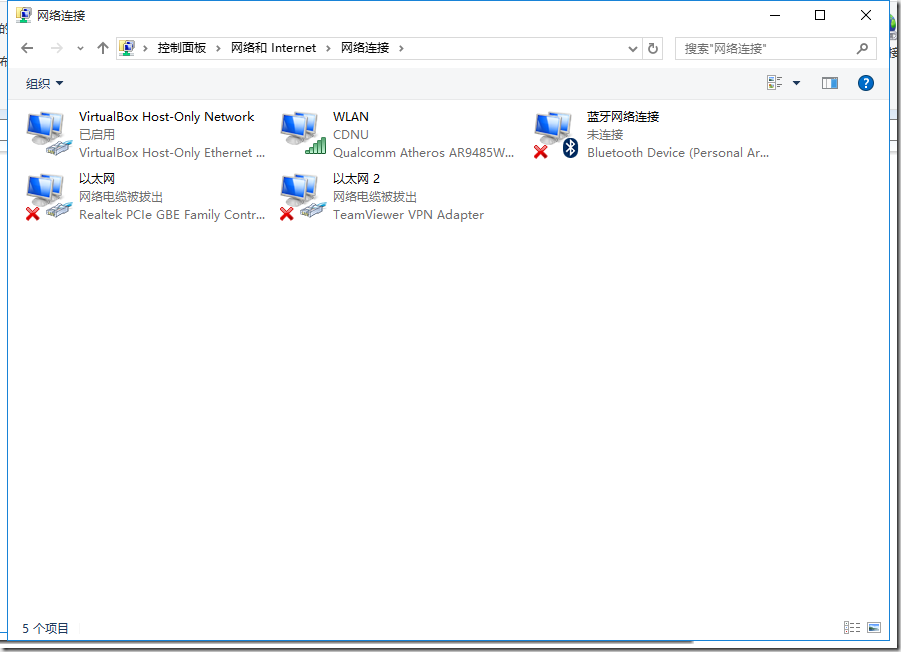Expand chevron after 控制面板 breadcrumb
The image size is (901, 652).
[218, 49]
